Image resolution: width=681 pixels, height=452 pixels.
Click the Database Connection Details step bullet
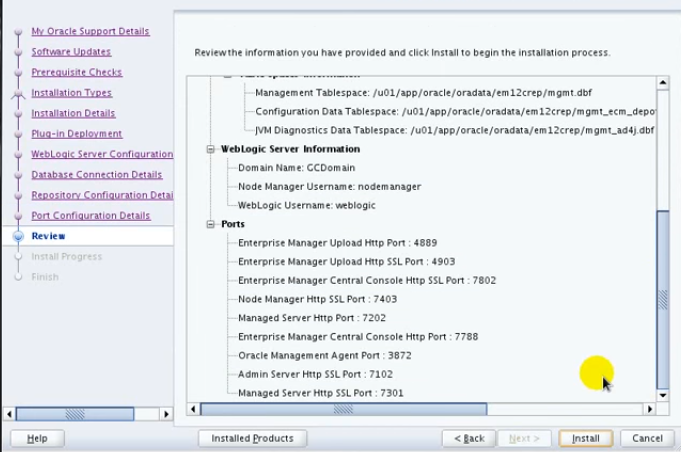click(x=18, y=175)
